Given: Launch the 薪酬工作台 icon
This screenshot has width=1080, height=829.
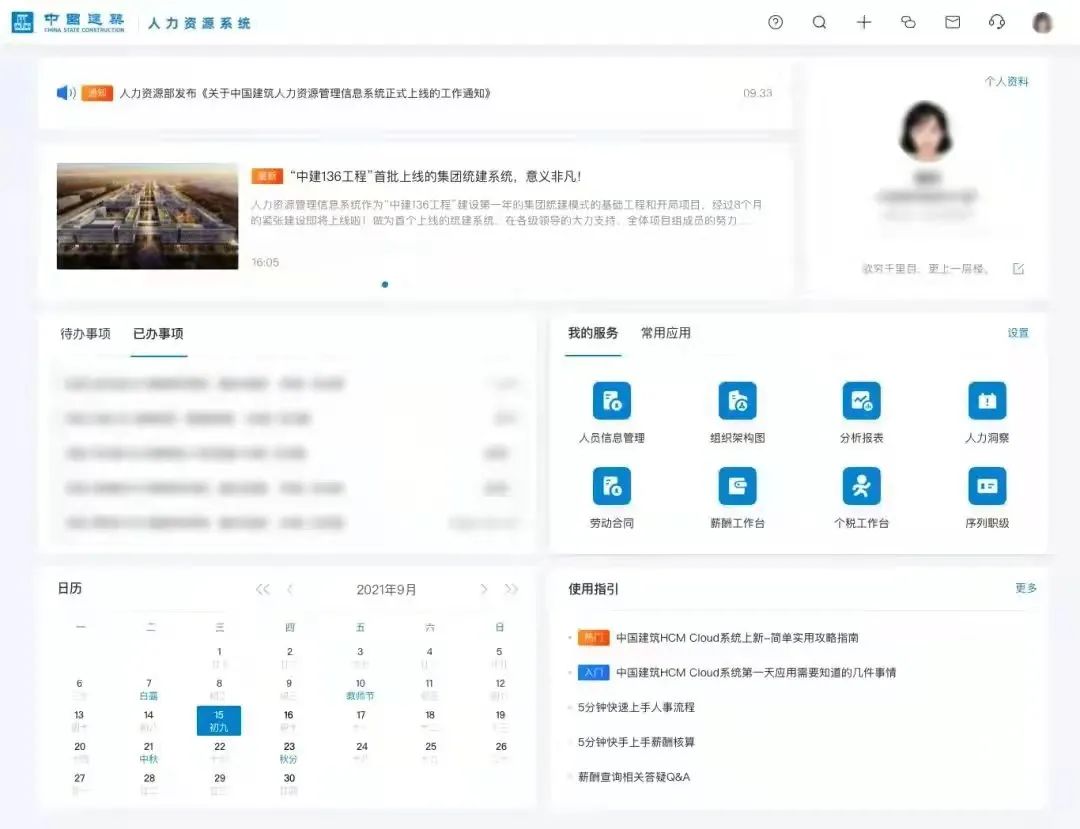Looking at the screenshot, I should coord(737,486).
